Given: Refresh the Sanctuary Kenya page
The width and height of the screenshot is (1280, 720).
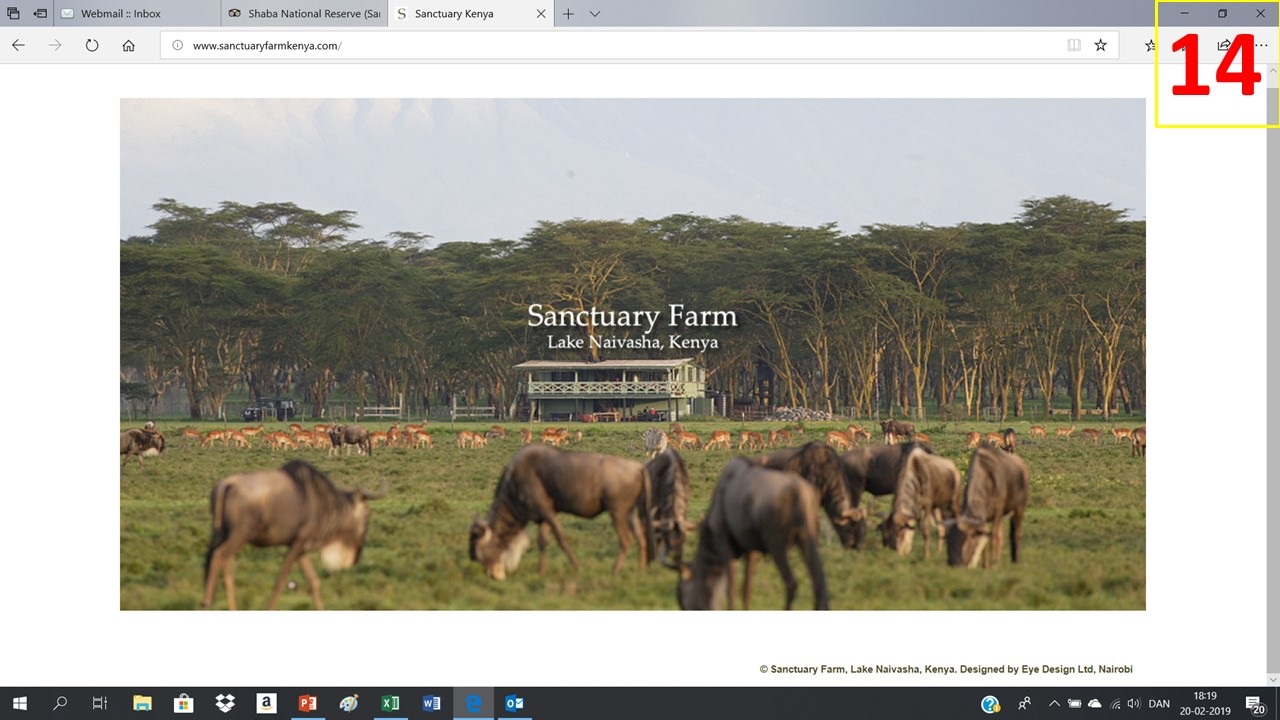Looking at the screenshot, I should 92,45.
